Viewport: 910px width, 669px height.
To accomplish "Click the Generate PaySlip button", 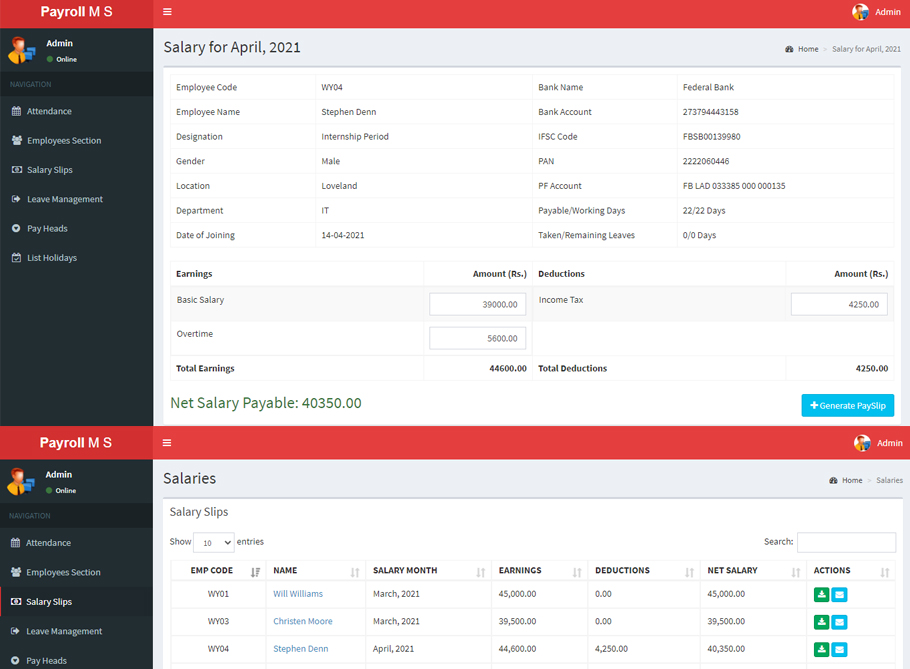I will 847,405.
